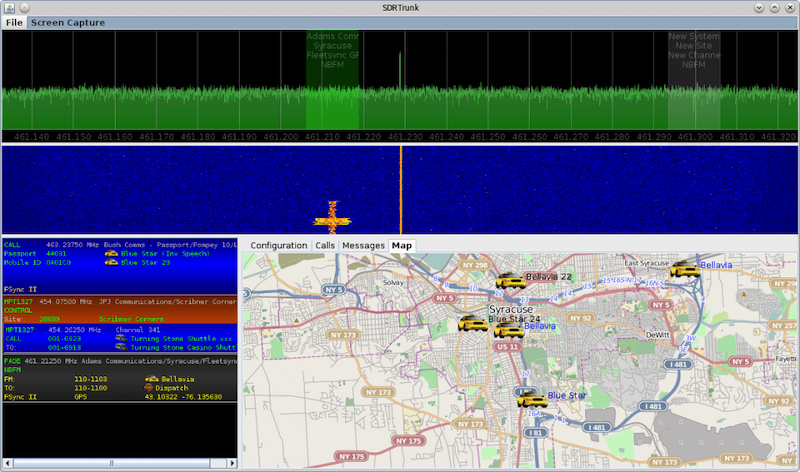The width and height of the screenshot is (800, 472).
Task: Click the East Syracuse Bellavia taxi marker
Action: coord(684,268)
